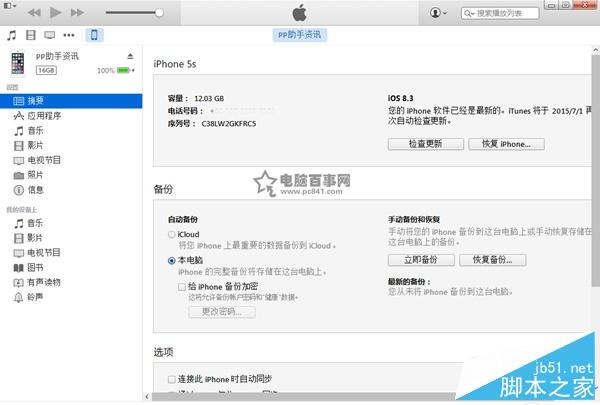The width and height of the screenshot is (600, 405).
Task: Open the top-left window menu dropdown
Action: point(10,6)
